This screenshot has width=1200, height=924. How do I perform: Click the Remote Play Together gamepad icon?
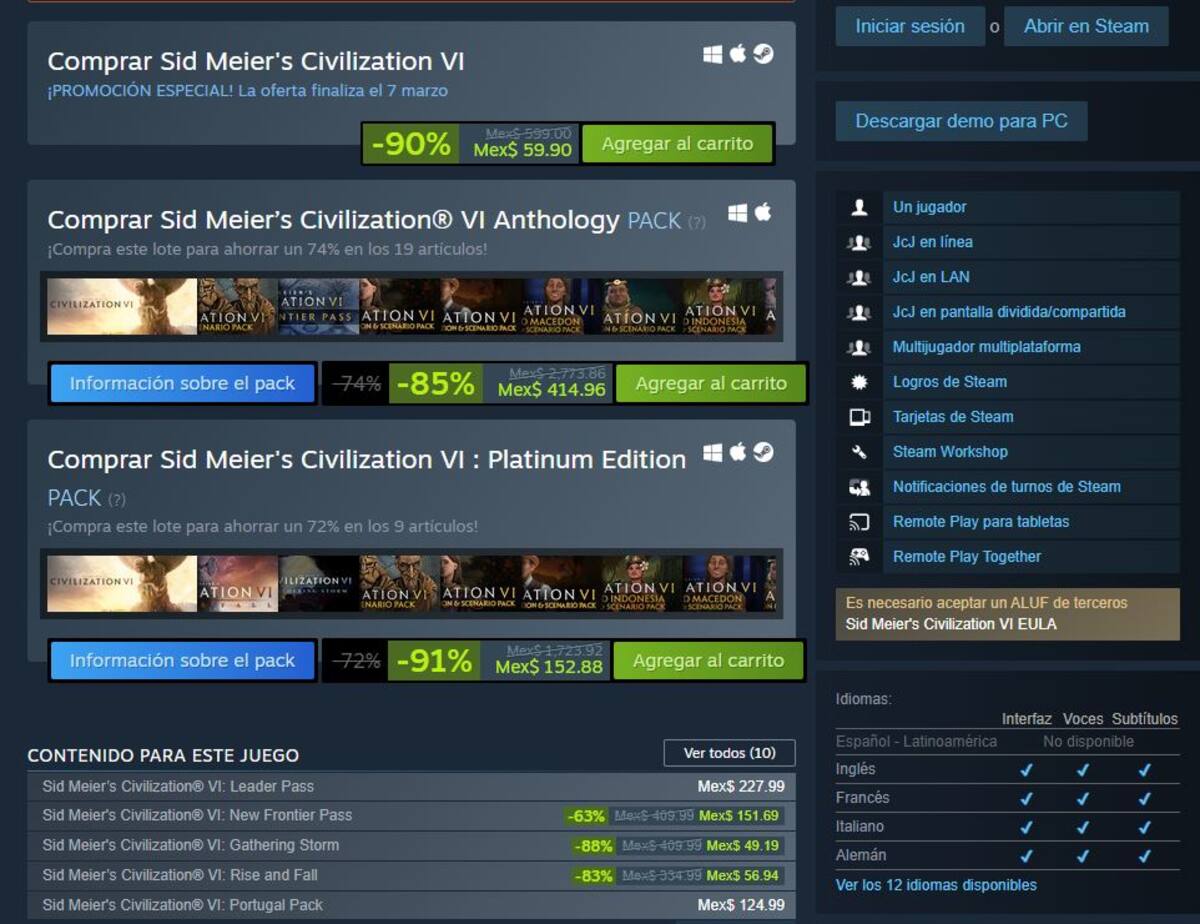[x=859, y=557]
